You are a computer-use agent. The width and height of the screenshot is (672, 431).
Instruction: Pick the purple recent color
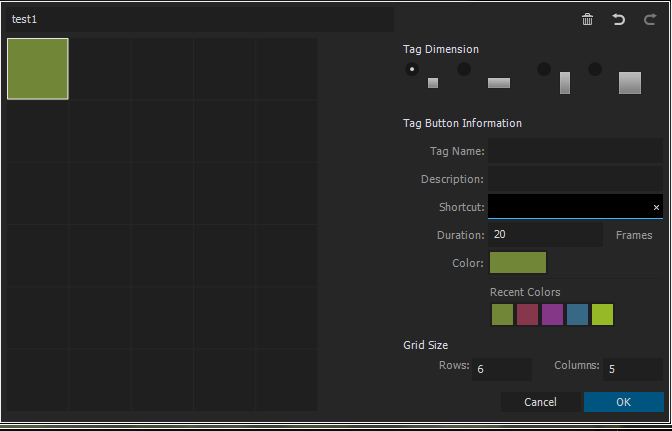pos(552,315)
